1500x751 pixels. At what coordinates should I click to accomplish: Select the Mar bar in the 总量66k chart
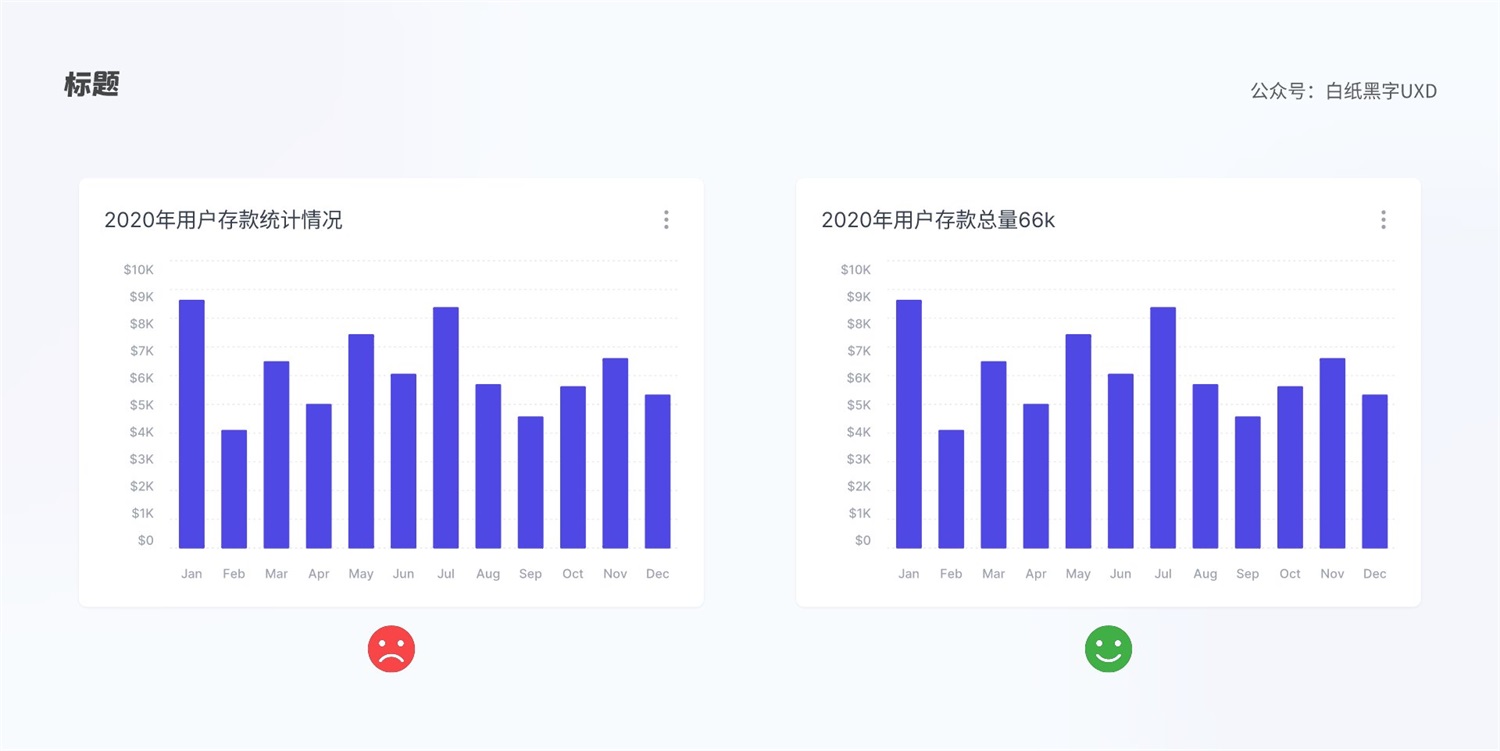point(994,455)
